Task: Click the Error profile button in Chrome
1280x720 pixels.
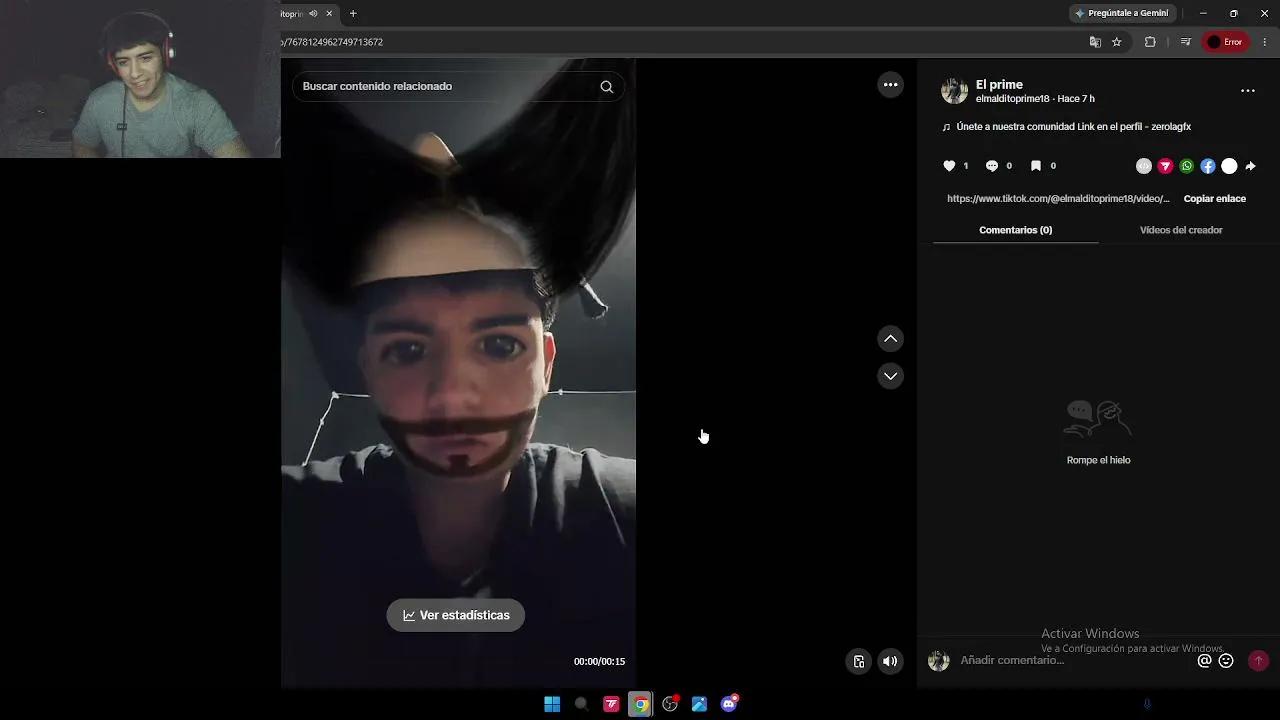Action: 1225,42
